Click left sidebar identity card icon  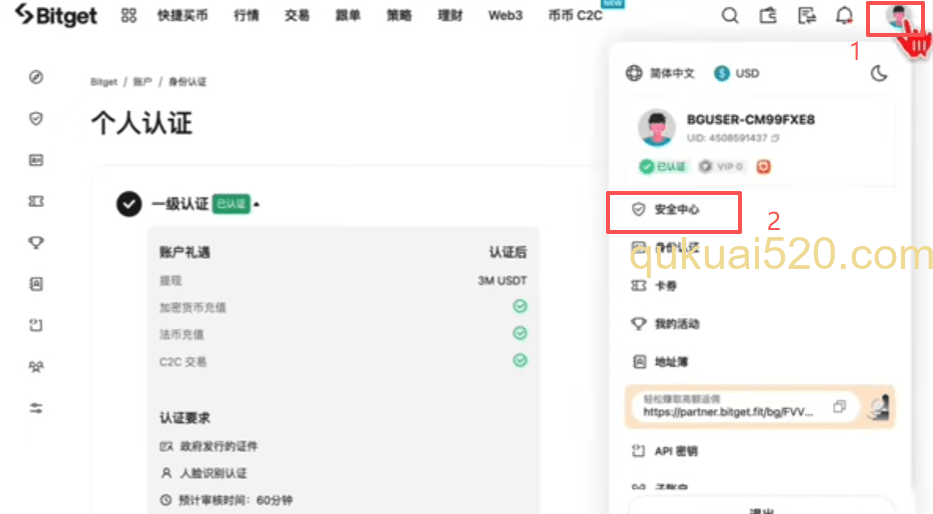36,160
